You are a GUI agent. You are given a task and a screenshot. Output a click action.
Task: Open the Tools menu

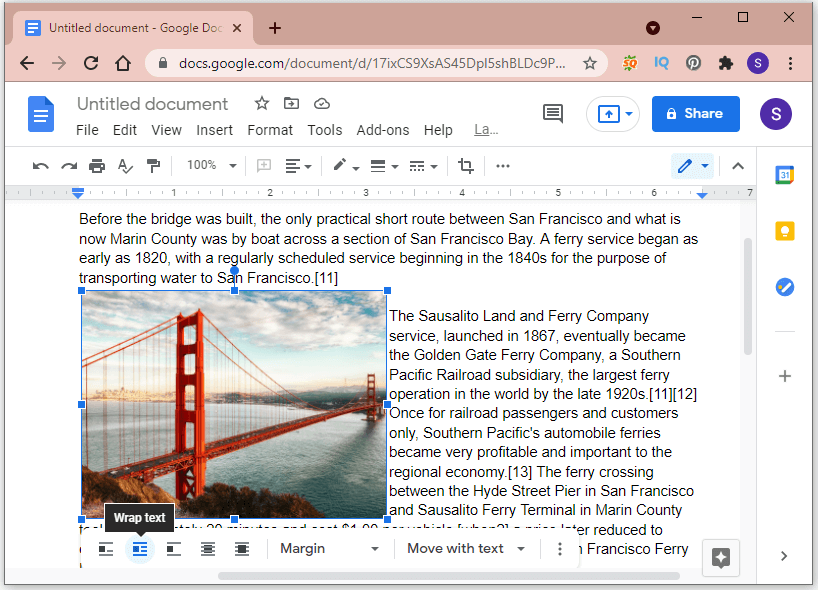tap(324, 130)
